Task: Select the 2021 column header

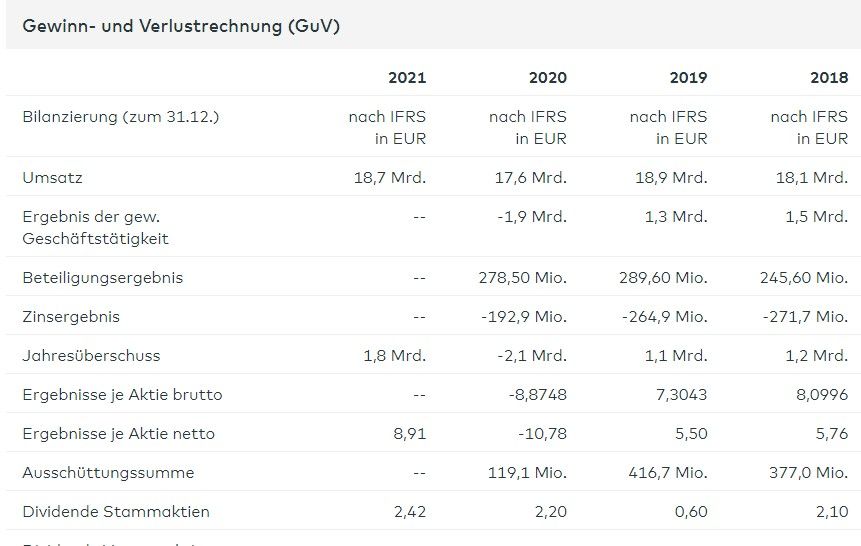Action: point(407,78)
